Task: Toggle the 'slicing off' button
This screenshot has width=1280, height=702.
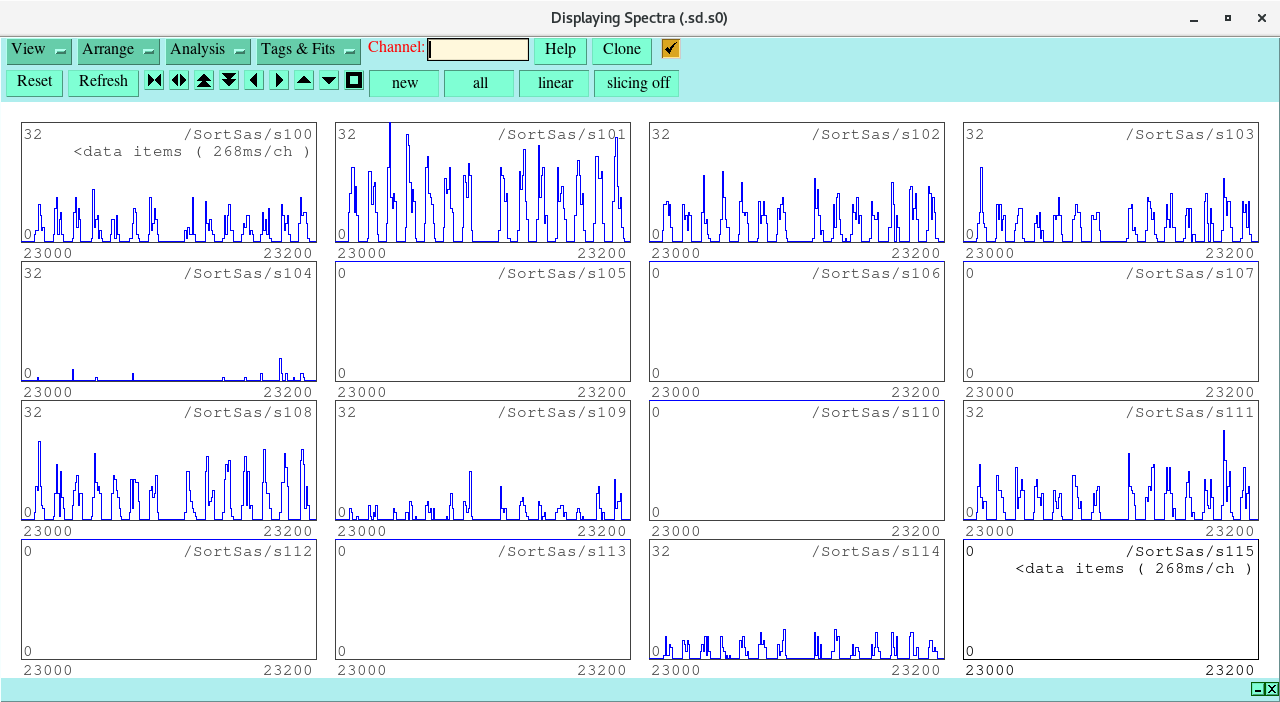Action: tap(637, 83)
